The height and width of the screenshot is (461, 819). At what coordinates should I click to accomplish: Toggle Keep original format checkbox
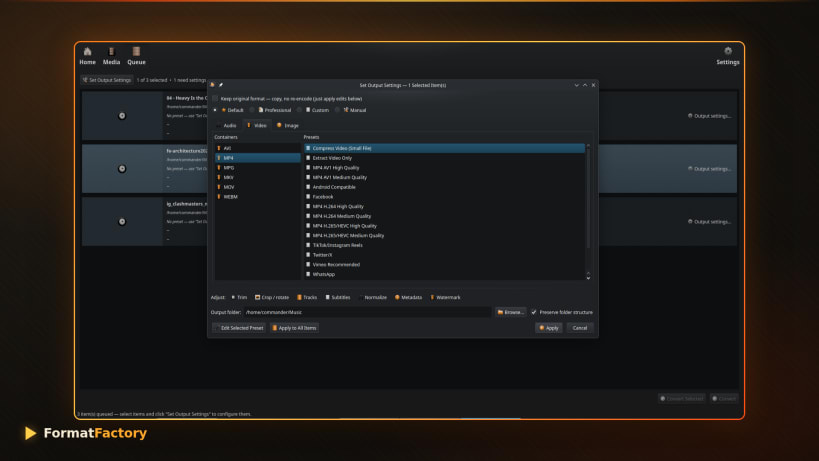pyautogui.click(x=215, y=98)
